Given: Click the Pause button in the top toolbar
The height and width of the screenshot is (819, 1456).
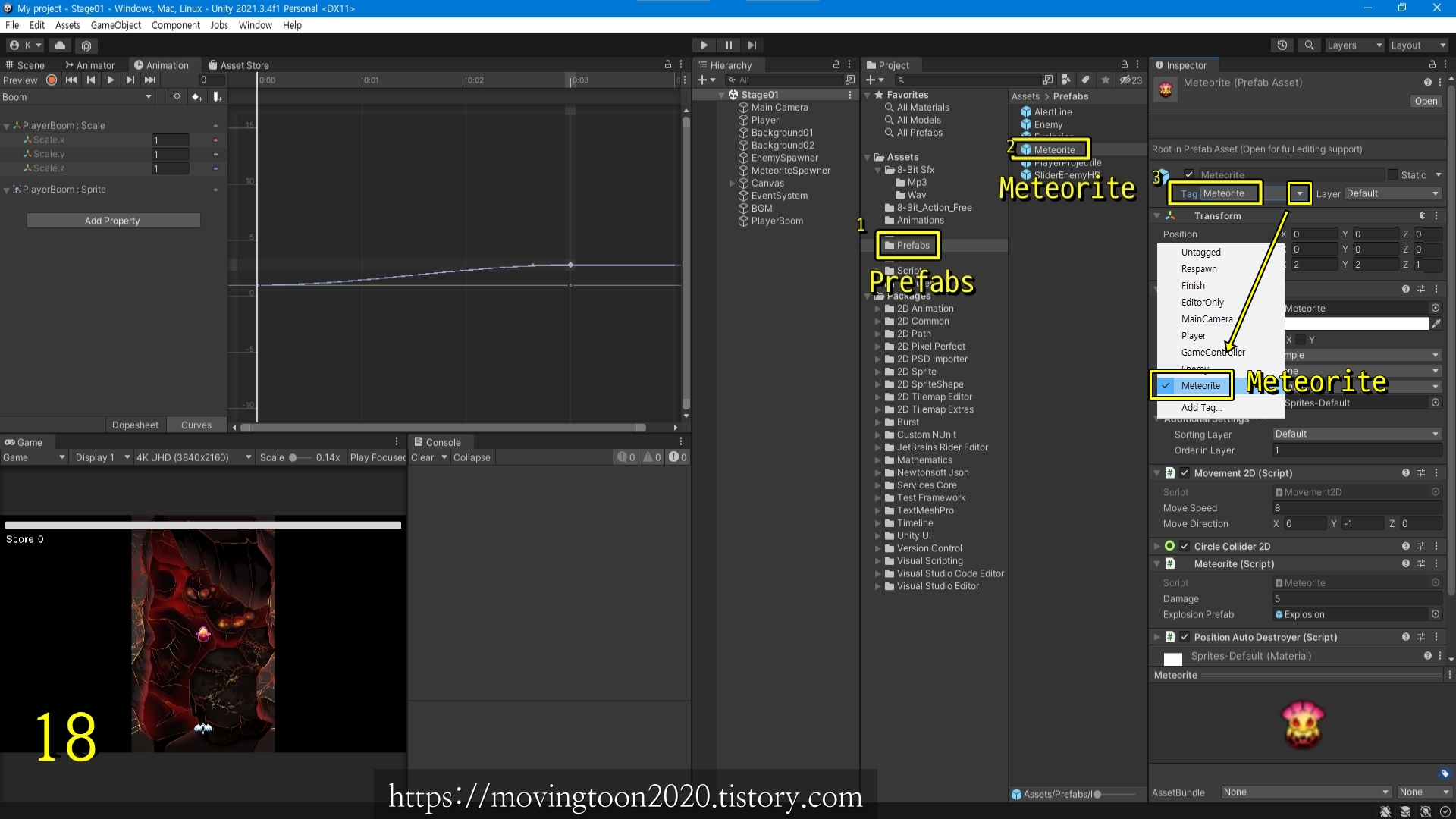Looking at the screenshot, I should pyautogui.click(x=728, y=45).
